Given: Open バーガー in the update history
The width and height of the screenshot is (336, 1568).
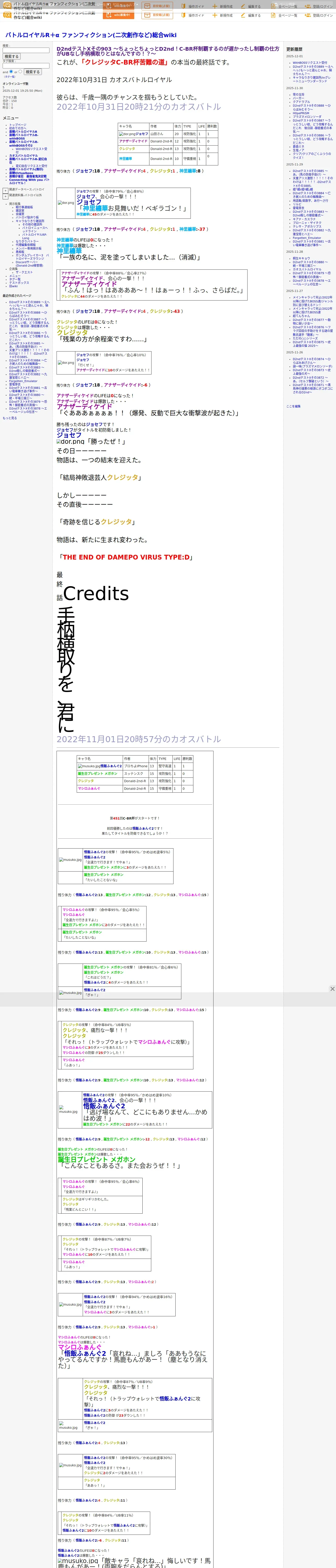Looking at the screenshot, I should (x=298, y=98).
